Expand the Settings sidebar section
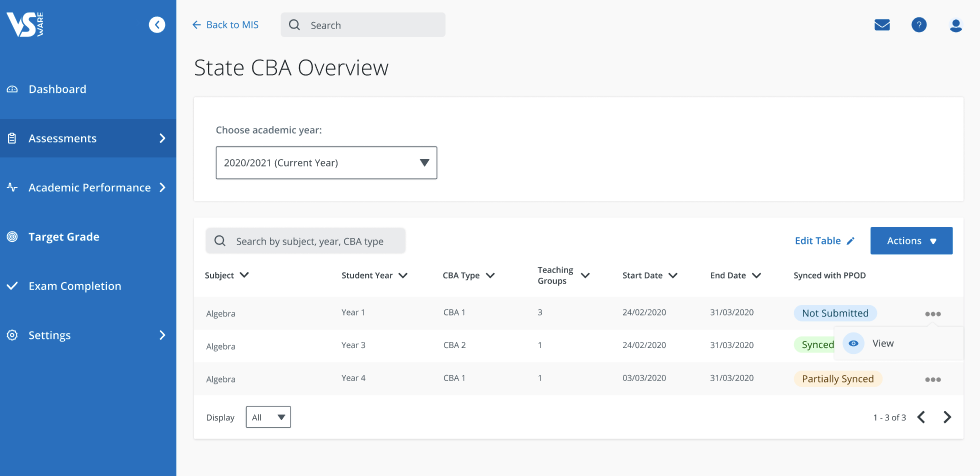The width and height of the screenshot is (980, 476). click(88, 335)
